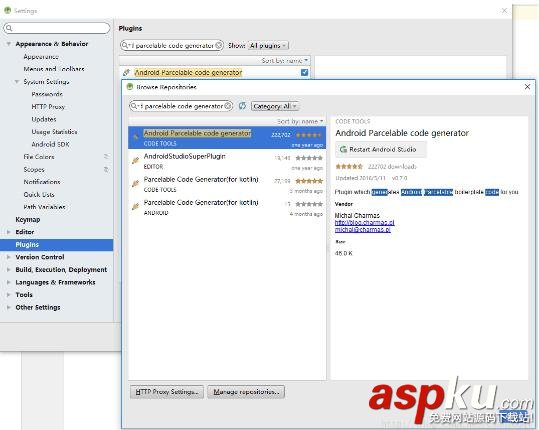Click the plug icon beside AndroidStudioSuperPlugin
Viewport: 539px width, 430px height.
(x=135, y=160)
